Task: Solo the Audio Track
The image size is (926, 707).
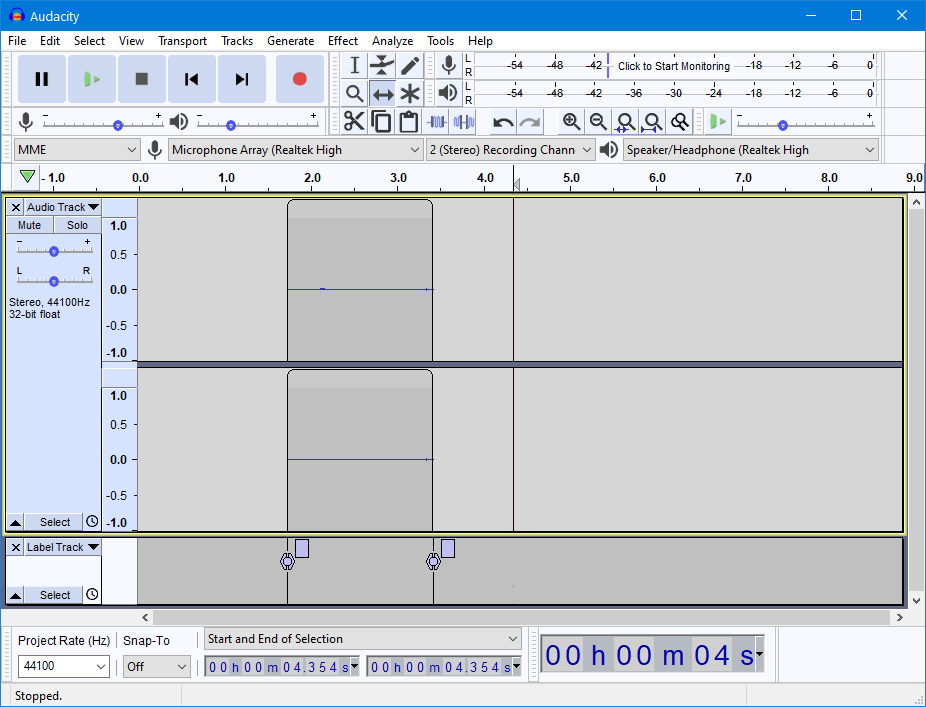Action: [x=77, y=224]
